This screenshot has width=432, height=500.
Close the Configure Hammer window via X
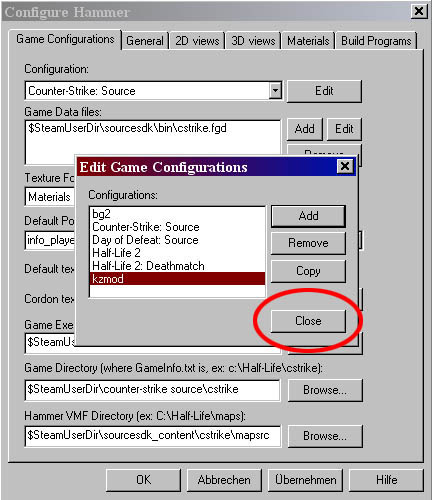coord(419,11)
